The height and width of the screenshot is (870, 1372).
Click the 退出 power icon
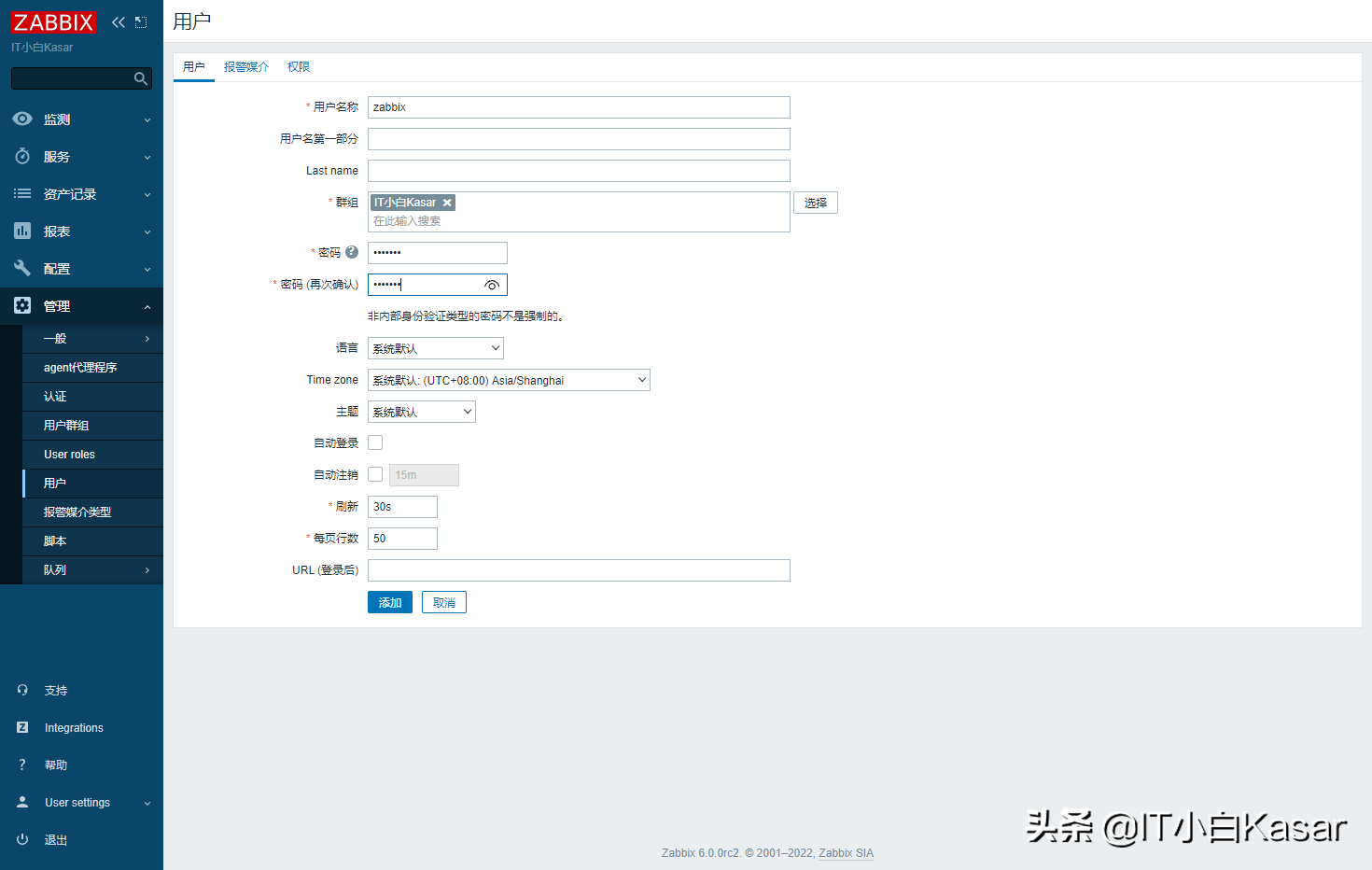pyautogui.click(x=22, y=839)
